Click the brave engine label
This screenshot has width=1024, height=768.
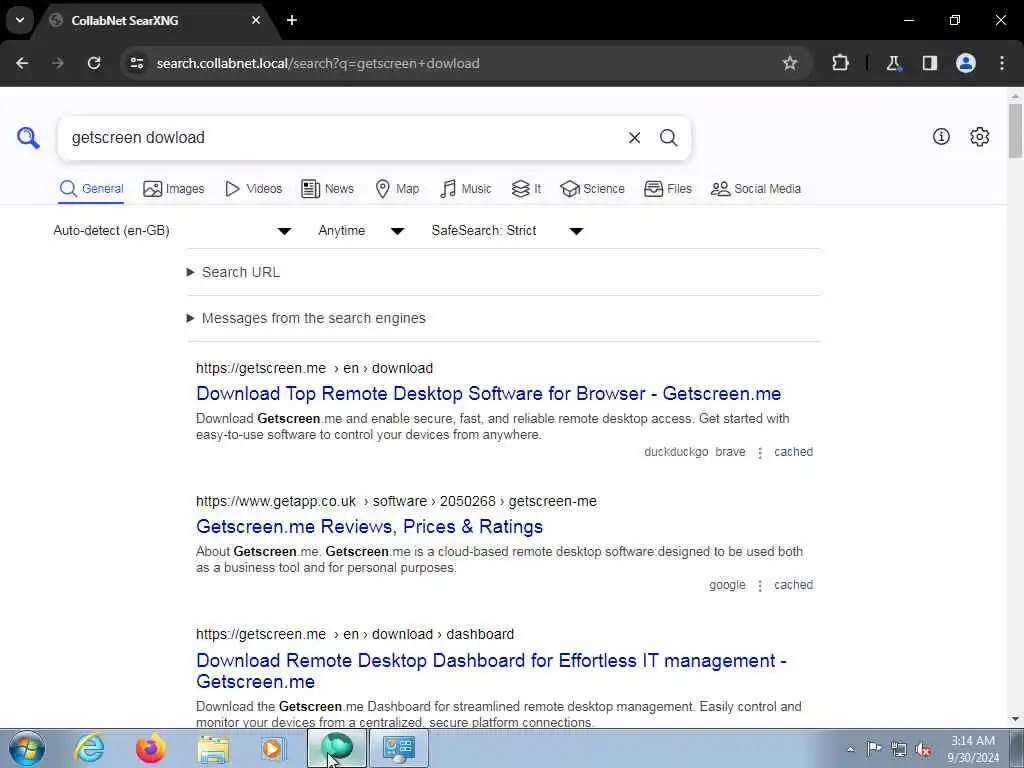click(730, 452)
